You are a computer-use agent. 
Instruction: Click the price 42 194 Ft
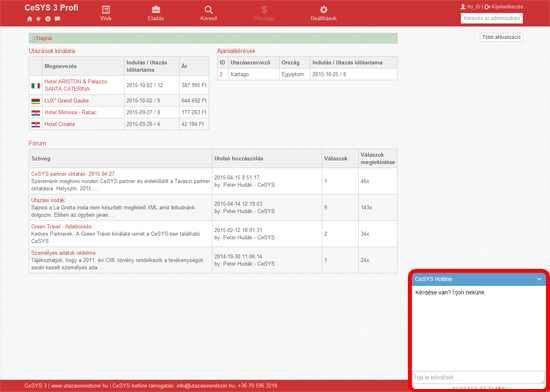pos(193,124)
